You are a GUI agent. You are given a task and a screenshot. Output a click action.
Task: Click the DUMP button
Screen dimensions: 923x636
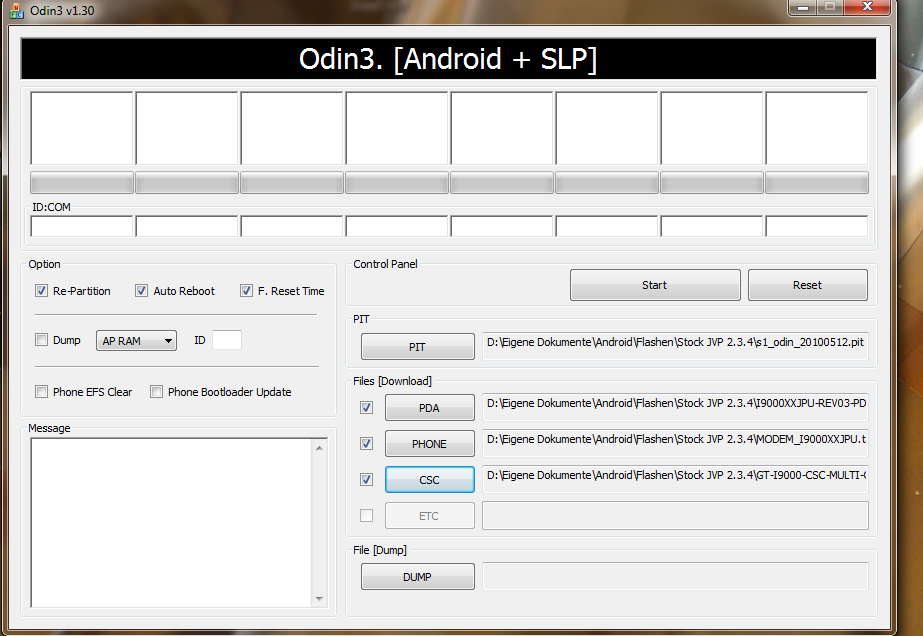(417, 577)
